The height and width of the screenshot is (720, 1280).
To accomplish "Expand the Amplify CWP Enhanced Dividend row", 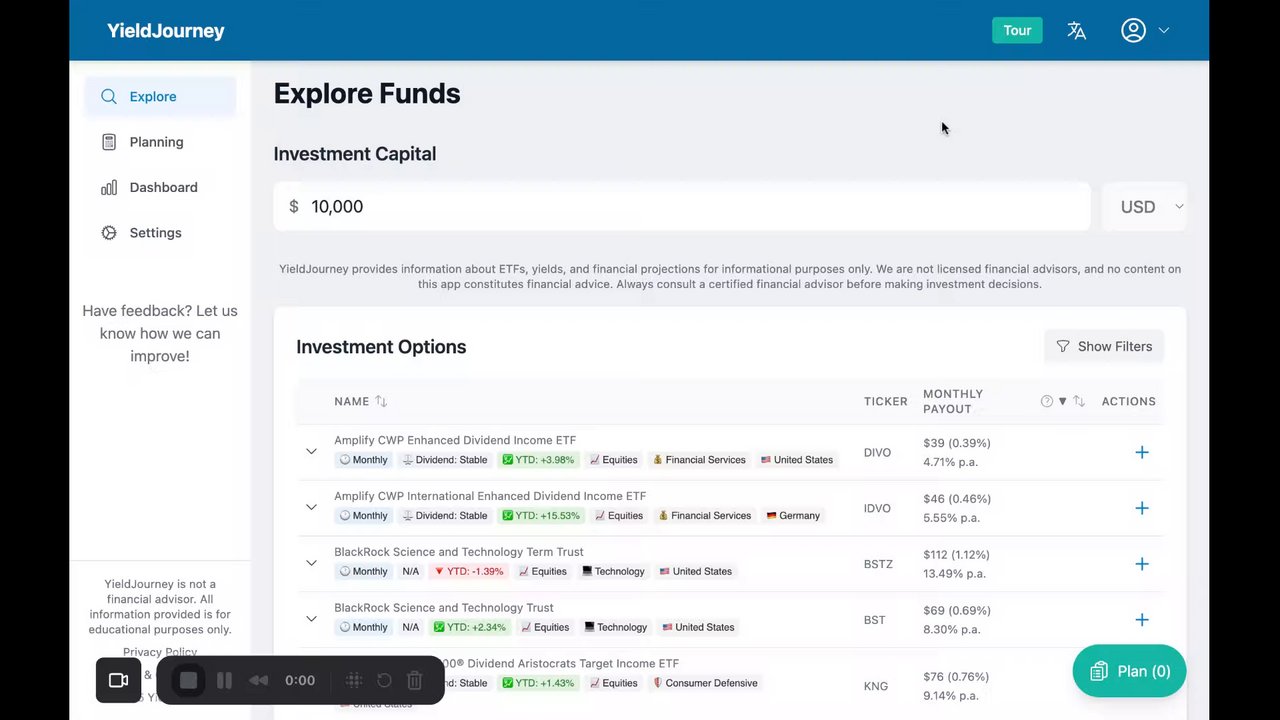I will click(311, 452).
